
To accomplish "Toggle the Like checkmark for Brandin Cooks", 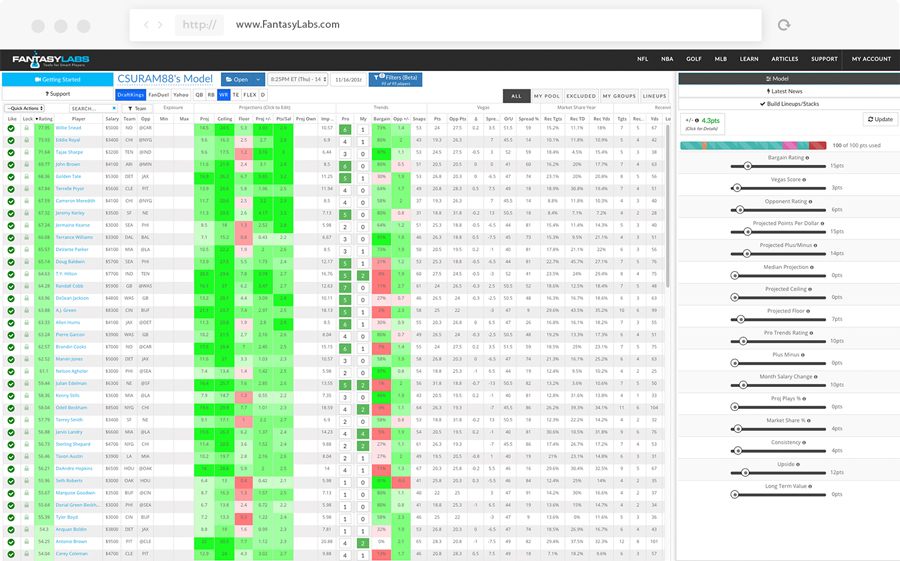I will (x=11, y=347).
